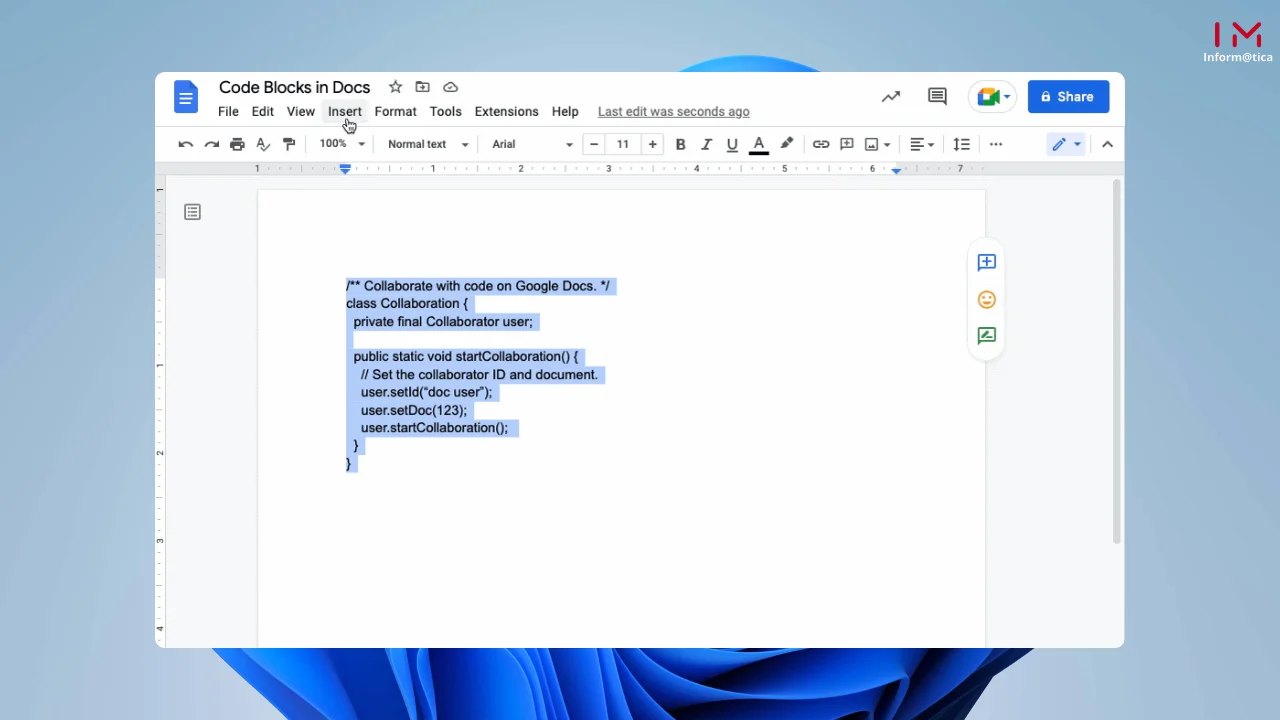Open the Arial font dropdown
This screenshot has width=1280, height=720.
532,144
